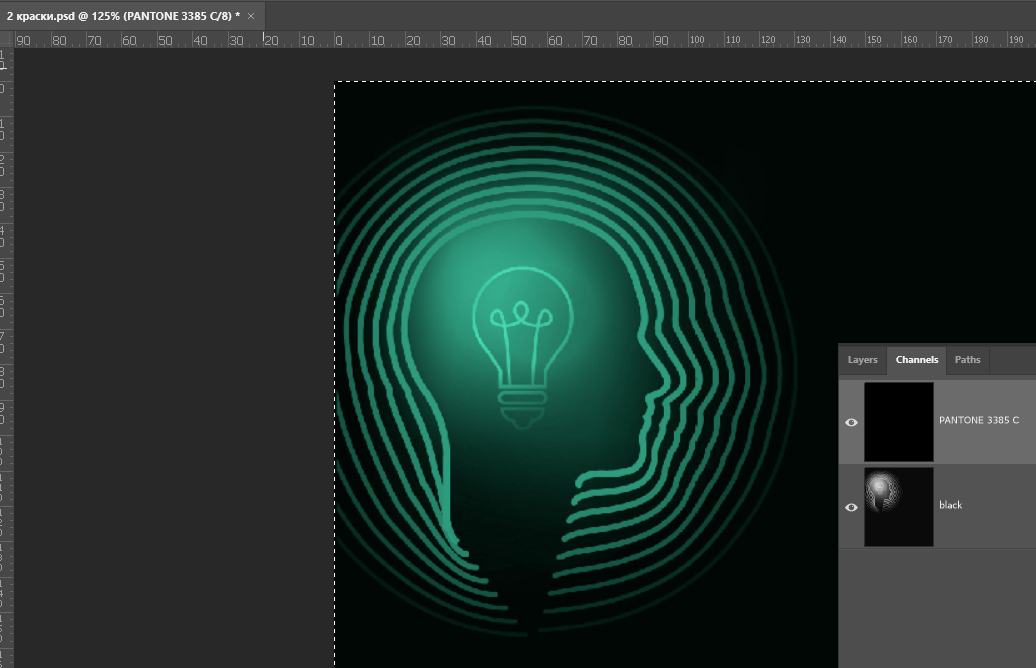The image size is (1036, 668).
Task: Select the 2 краски.psd document tab
Action: (x=120, y=16)
